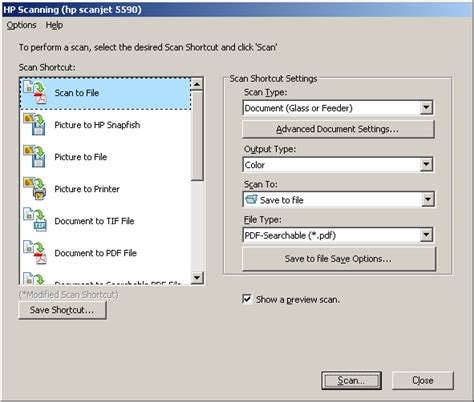The height and width of the screenshot is (402, 474).
Task: Select the 'Picture to File' list entry
Action: click(x=105, y=157)
